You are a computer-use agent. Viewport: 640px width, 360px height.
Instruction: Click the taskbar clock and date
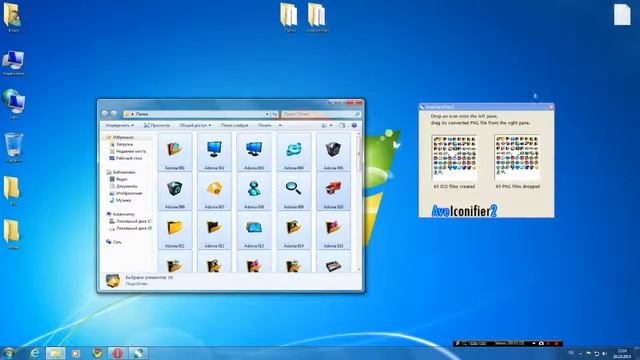[x=622, y=353]
